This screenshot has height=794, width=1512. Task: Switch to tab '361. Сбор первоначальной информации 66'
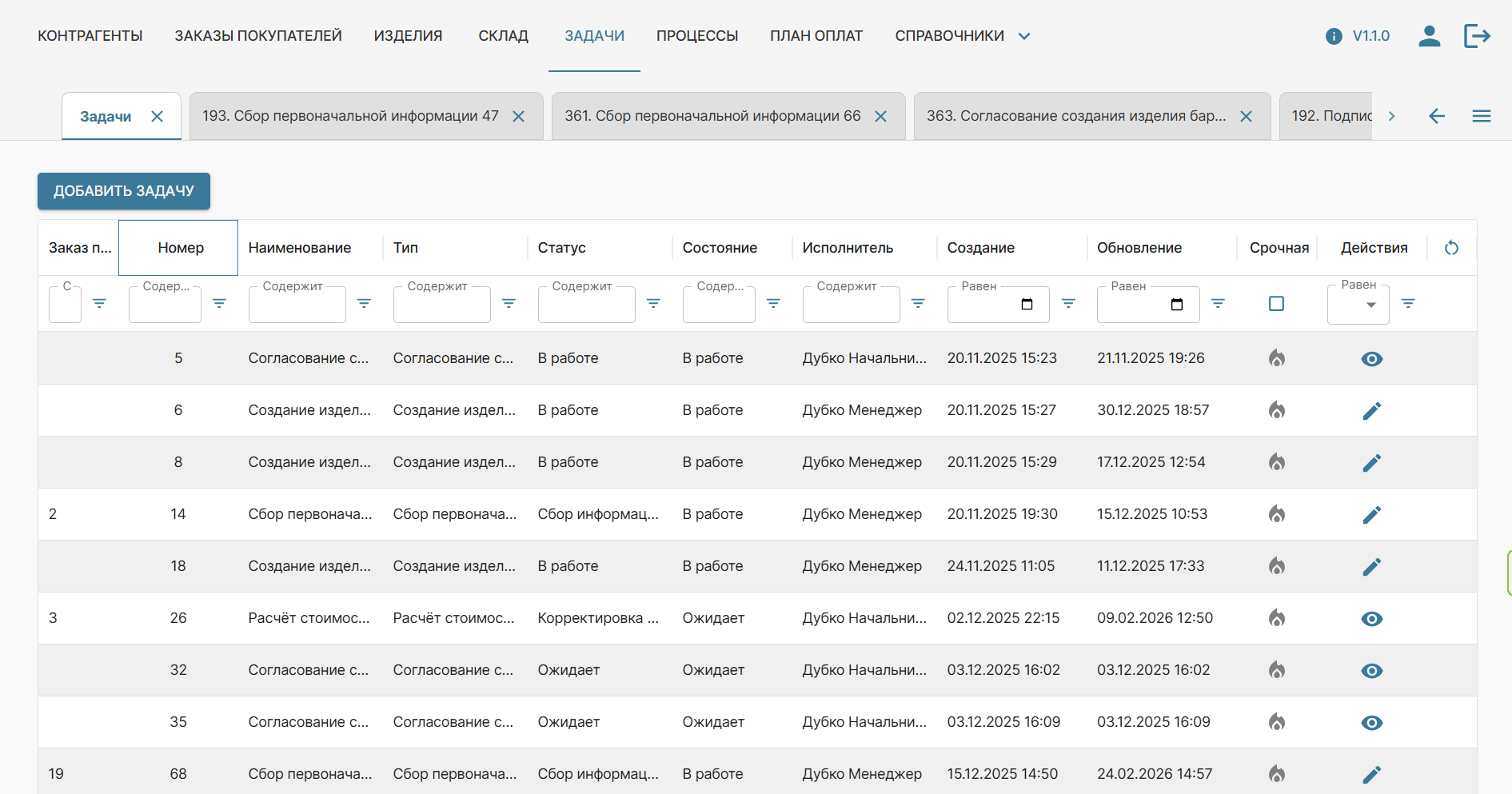pyautogui.click(x=712, y=117)
